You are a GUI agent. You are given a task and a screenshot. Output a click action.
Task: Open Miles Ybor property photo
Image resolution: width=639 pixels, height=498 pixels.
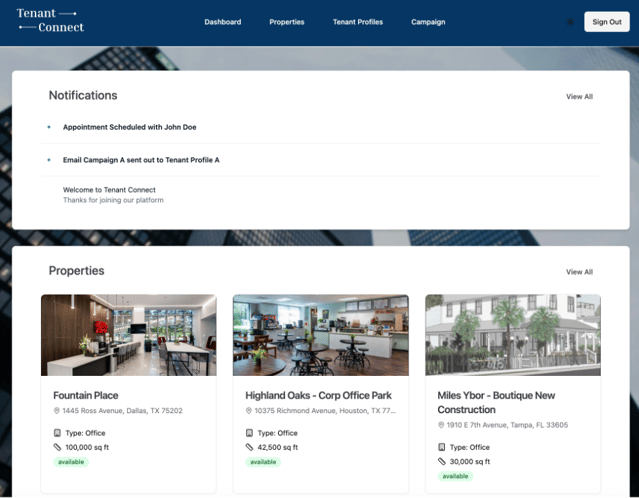click(x=513, y=335)
